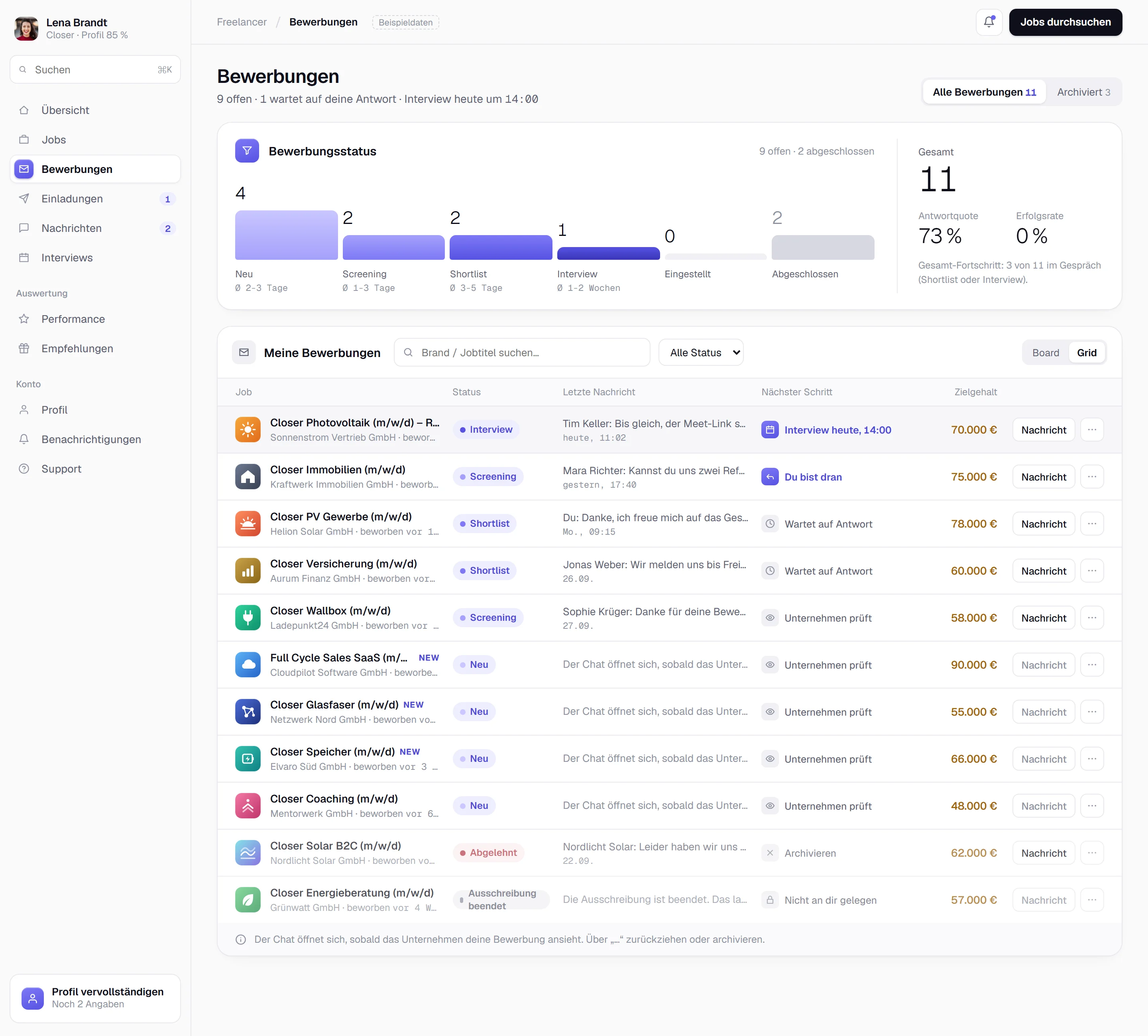Click the reply arrow icon beside Du bist dran

coord(770,477)
